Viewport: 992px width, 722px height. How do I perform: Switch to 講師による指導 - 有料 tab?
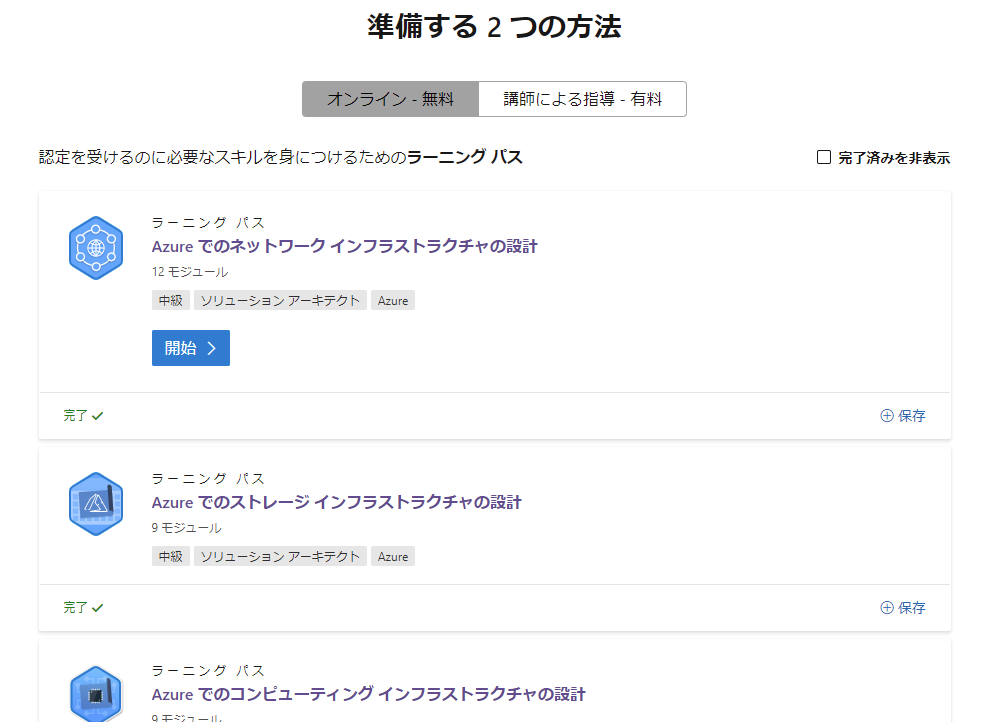pyautogui.click(x=583, y=99)
